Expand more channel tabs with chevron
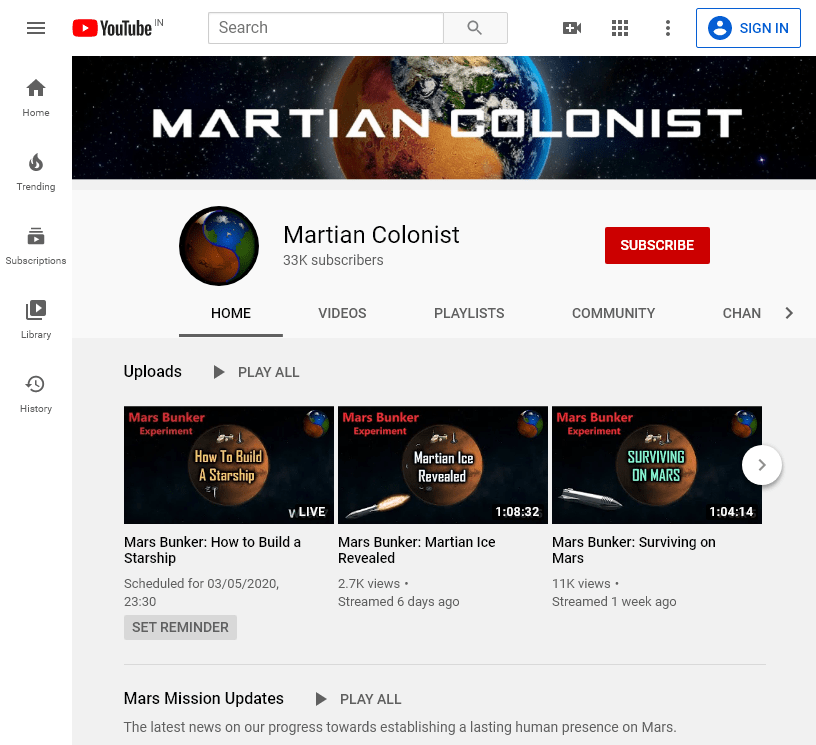This screenshot has height=745, width=816. (x=789, y=313)
